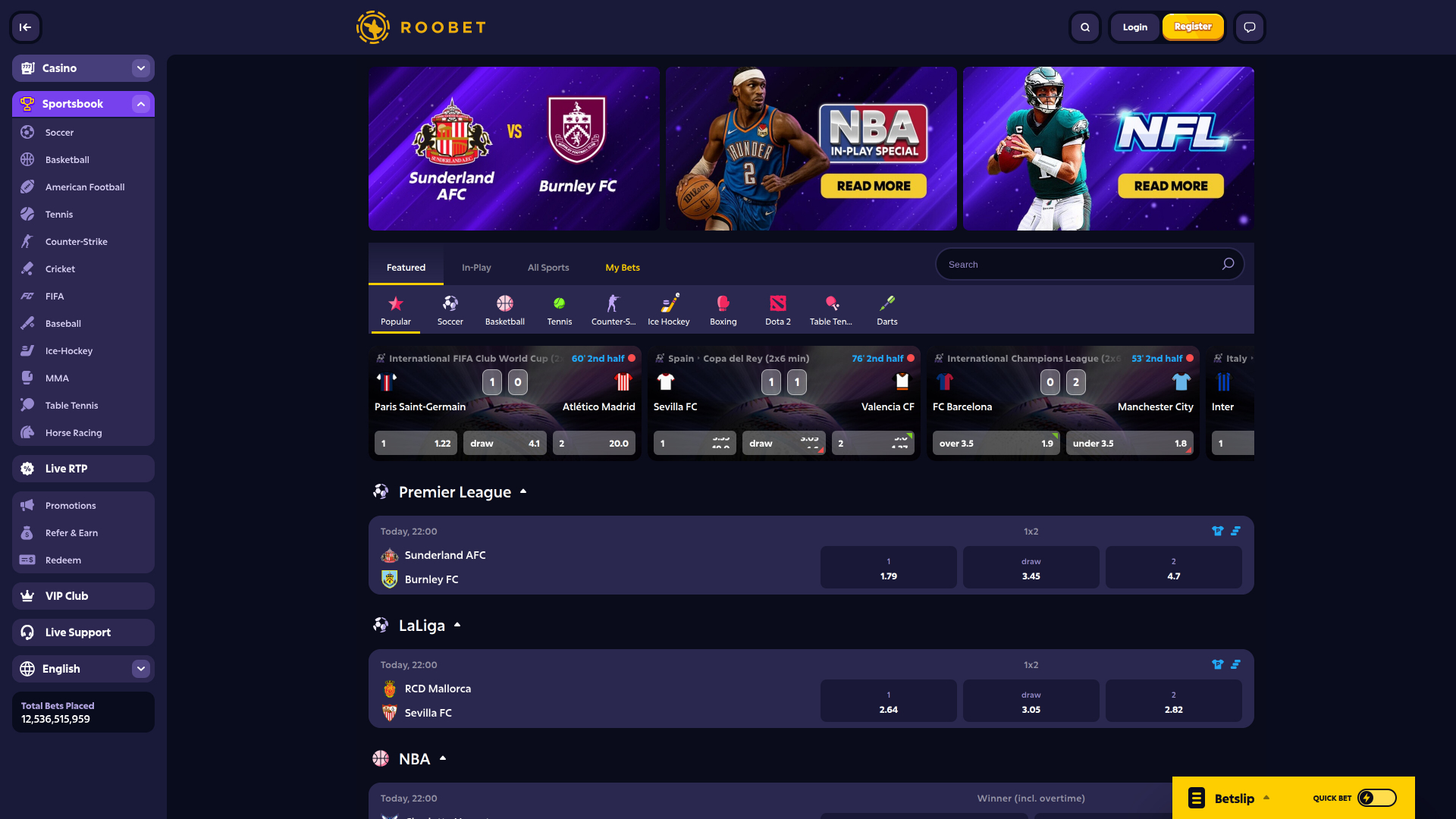Image resolution: width=1456 pixels, height=819 pixels.
Task: Click the Register button
Action: (x=1193, y=27)
